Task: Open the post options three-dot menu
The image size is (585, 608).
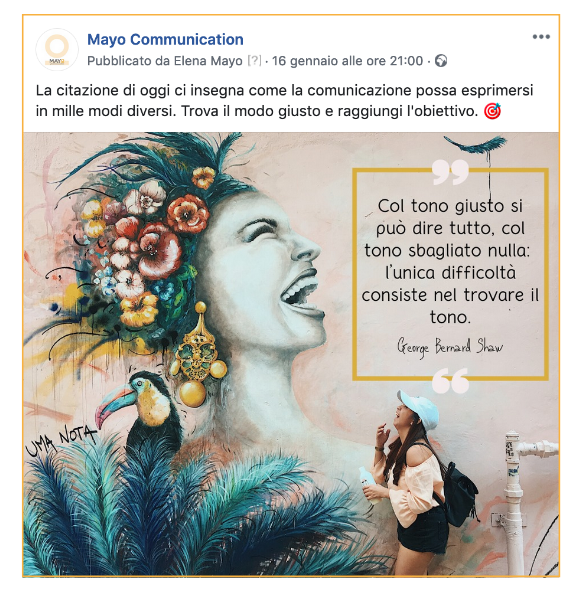Action: point(541,37)
